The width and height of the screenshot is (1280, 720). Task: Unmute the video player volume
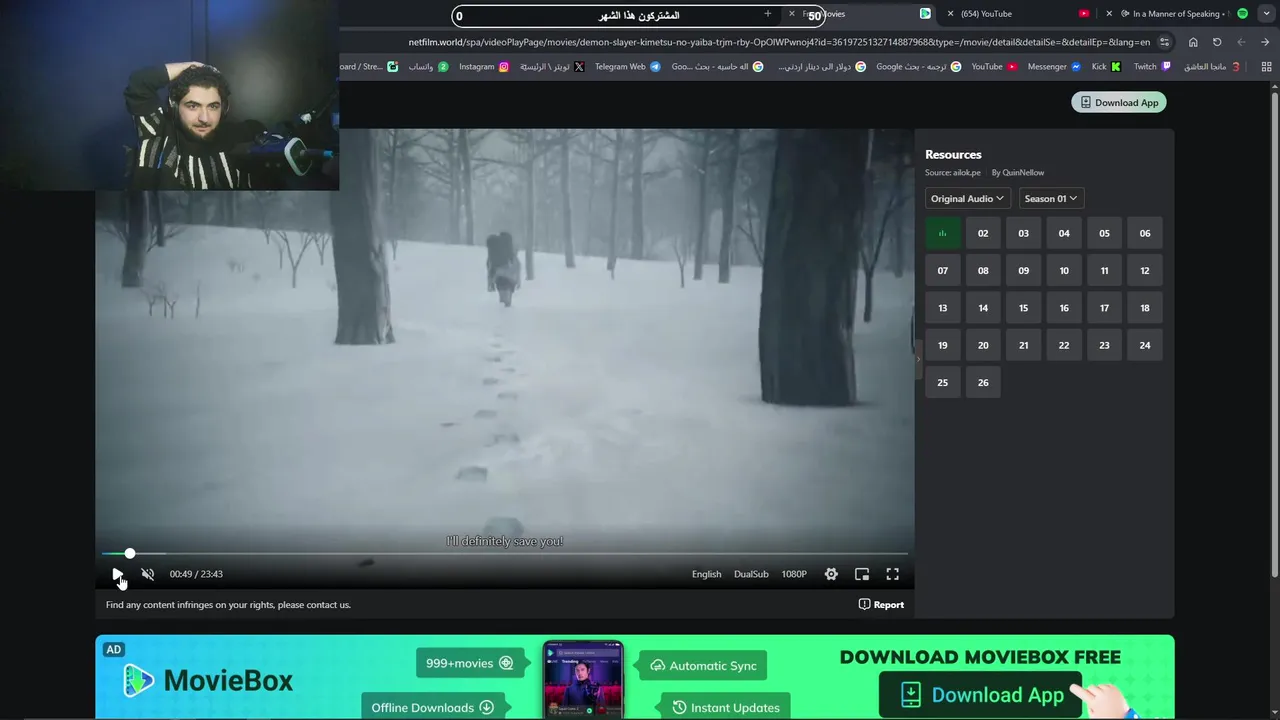click(148, 574)
